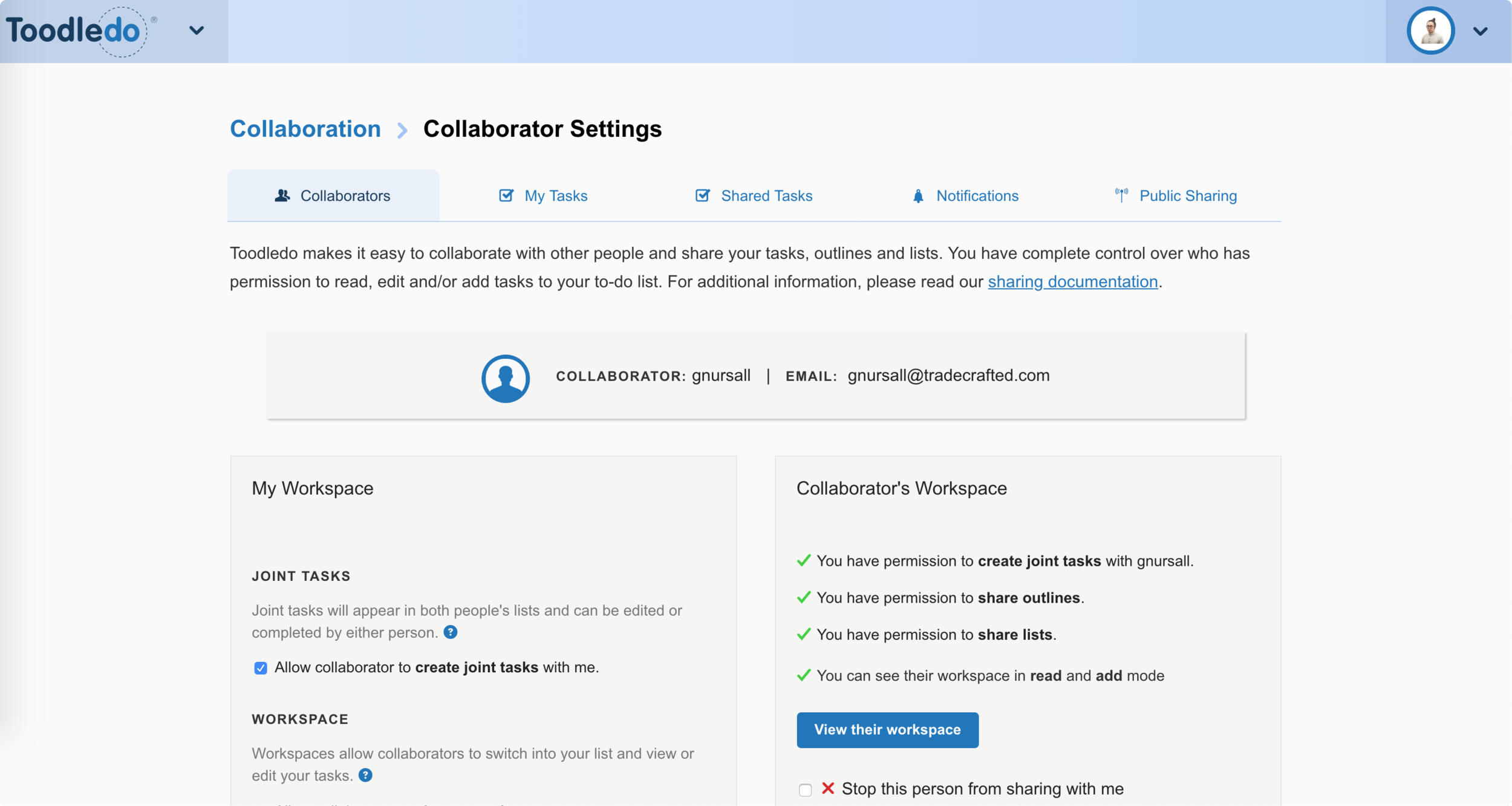
Task: Click the My Tasks checkbox icon
Action: point(506,195)
